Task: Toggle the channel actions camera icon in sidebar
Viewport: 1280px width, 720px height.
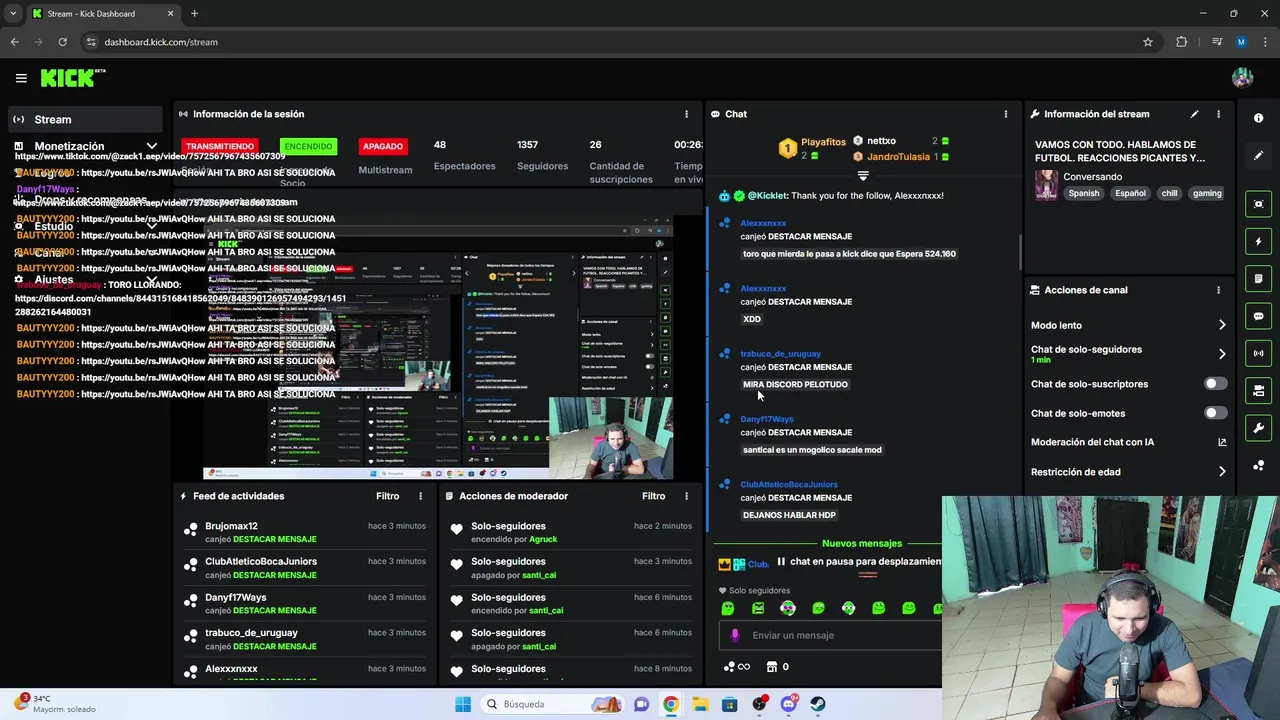Action: tap(1258, 390)
